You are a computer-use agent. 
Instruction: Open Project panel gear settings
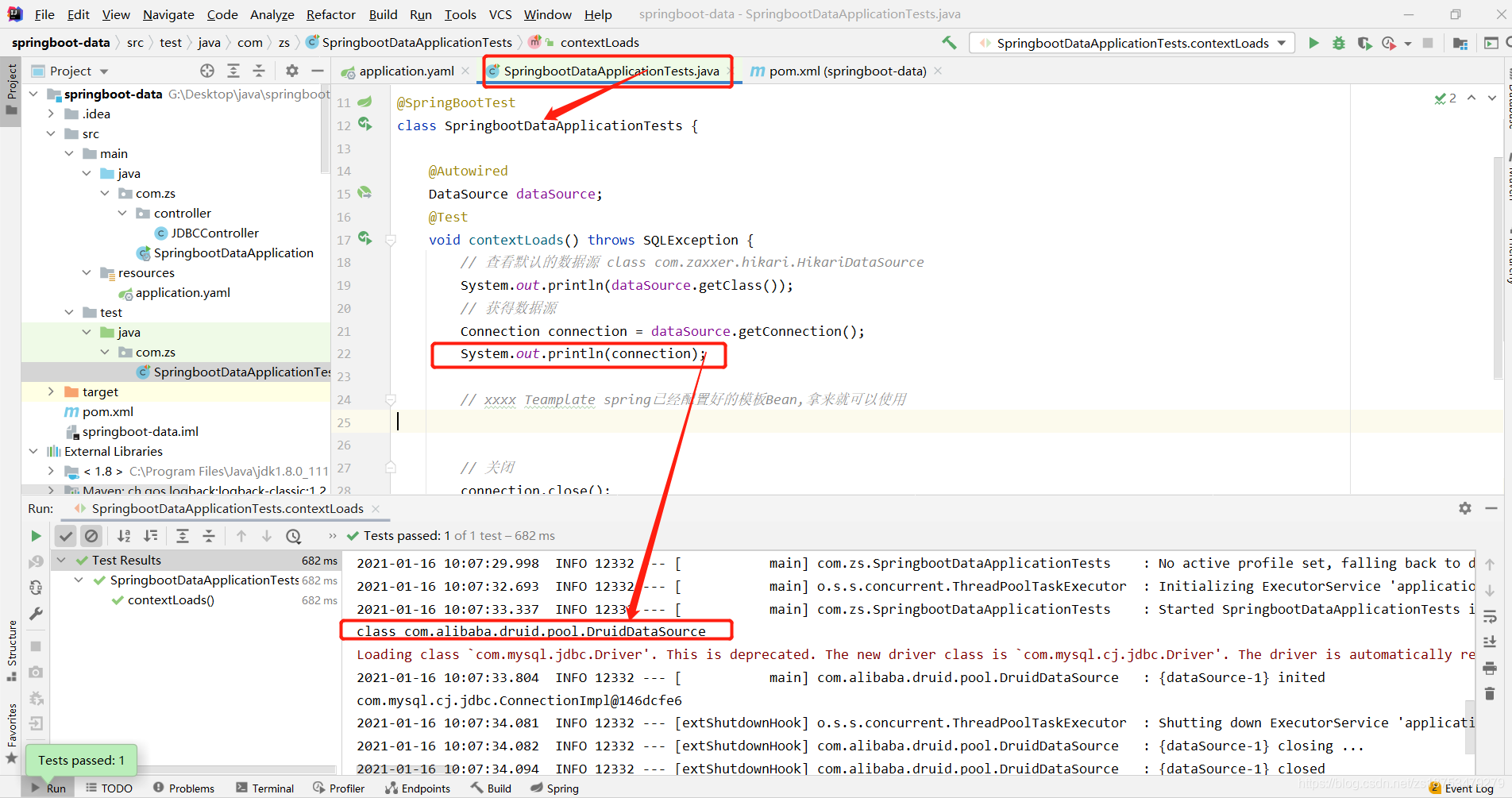tap(292, 71)
